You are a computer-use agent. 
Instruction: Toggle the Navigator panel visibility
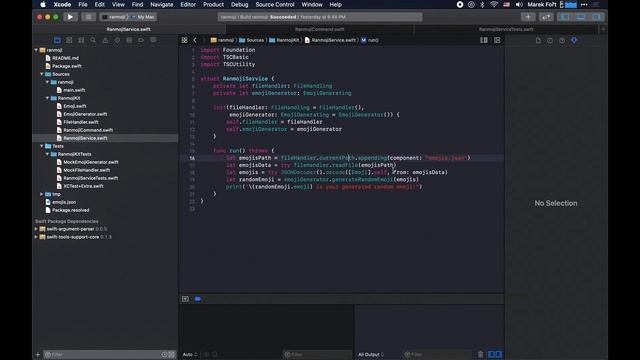(566, 17)
